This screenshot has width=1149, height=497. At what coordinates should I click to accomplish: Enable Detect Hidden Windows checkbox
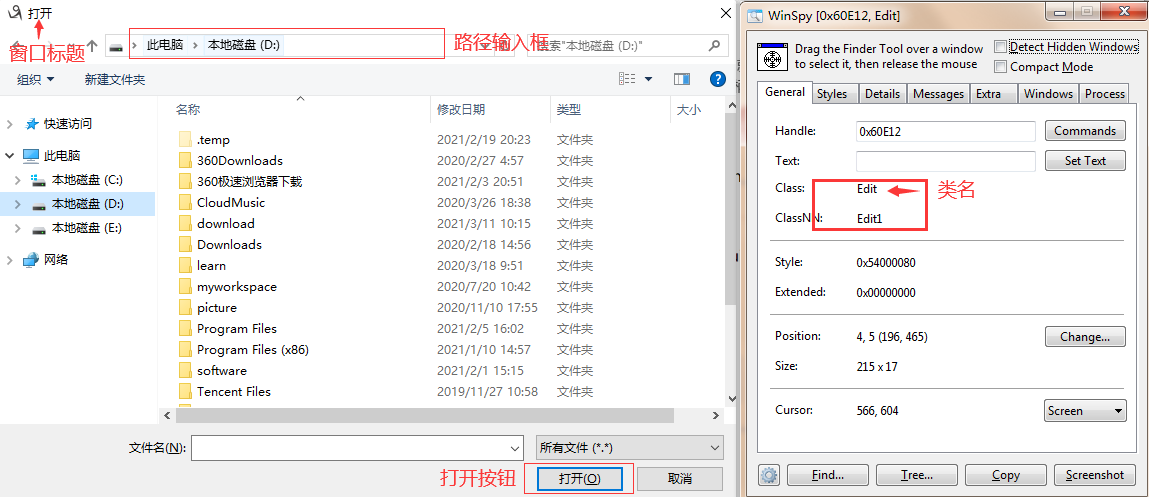[1000, 47]
